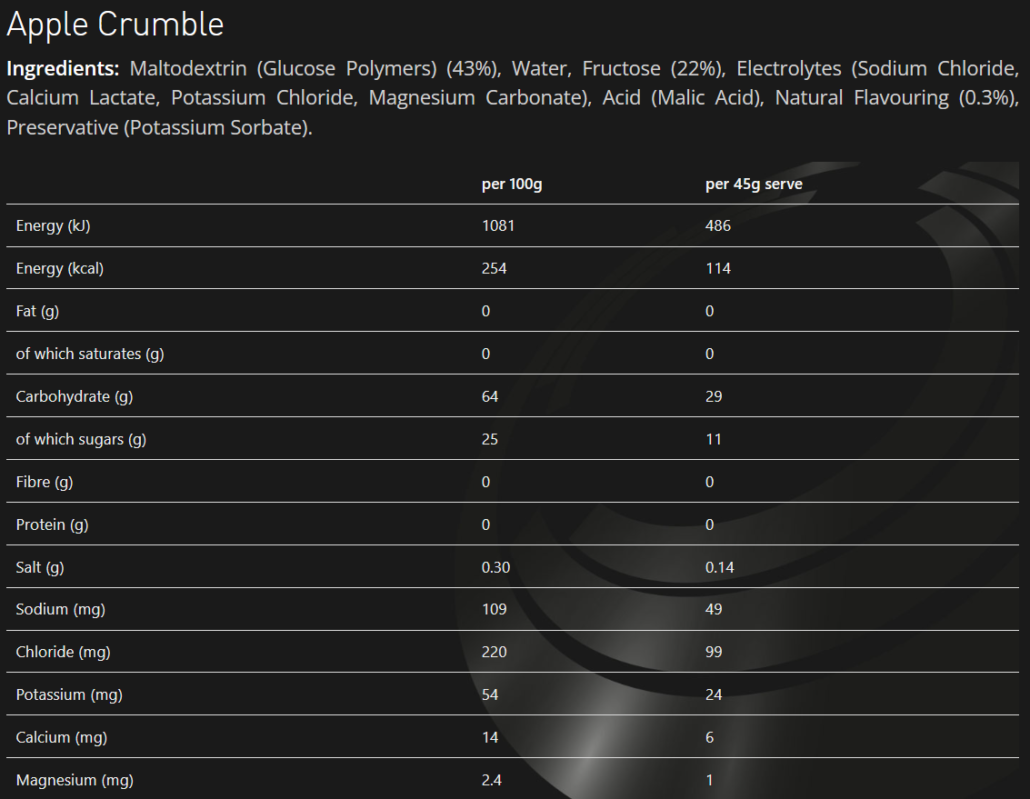Click the Energy (kJ) row label
This screenshot has width=1030, height=799.
53,226
